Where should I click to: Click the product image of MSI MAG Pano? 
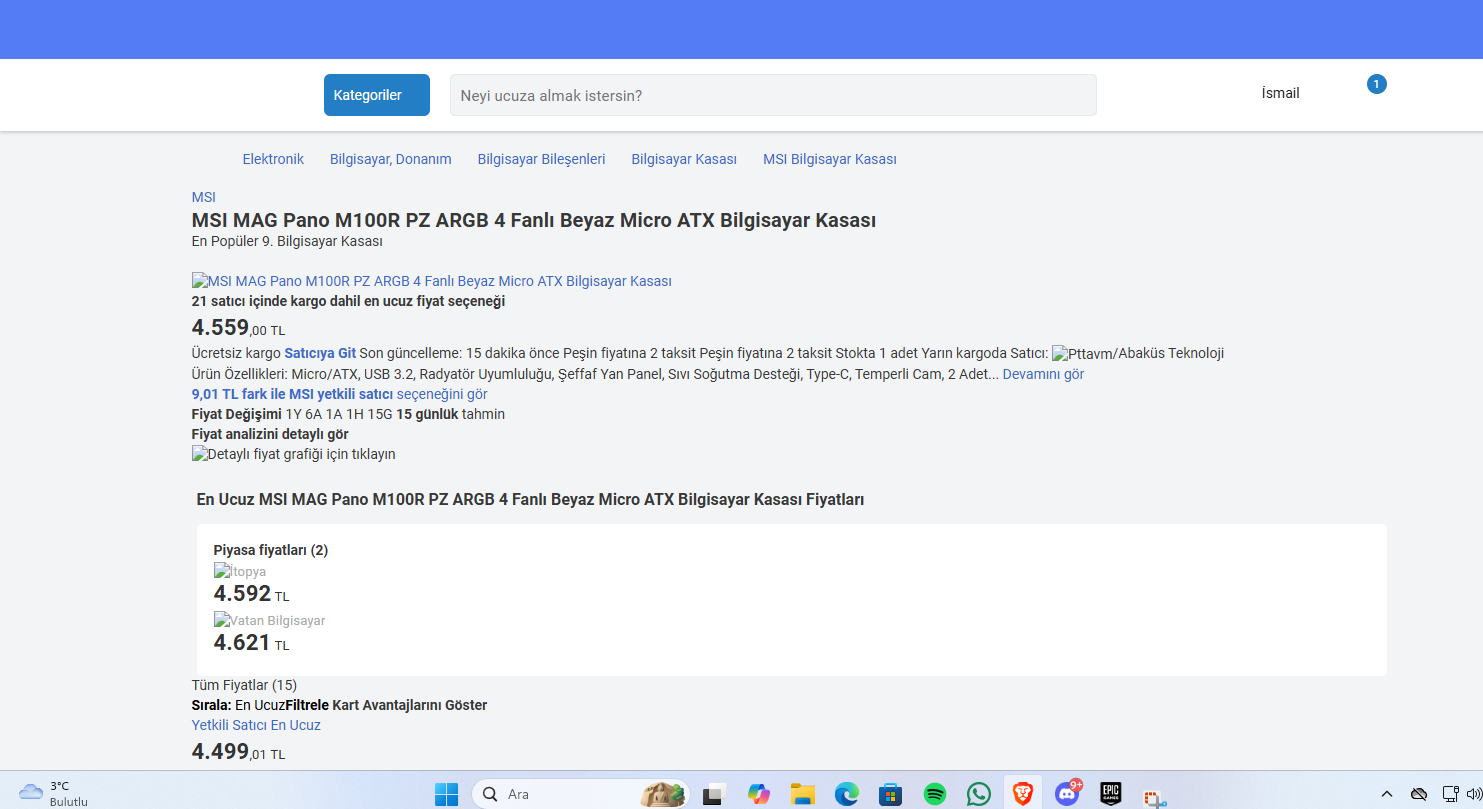(432, 281)
